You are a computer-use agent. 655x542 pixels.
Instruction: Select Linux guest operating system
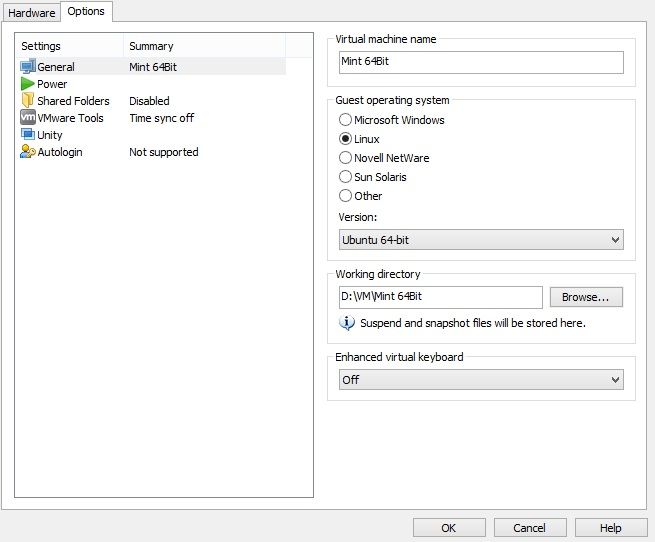[345, 139]
